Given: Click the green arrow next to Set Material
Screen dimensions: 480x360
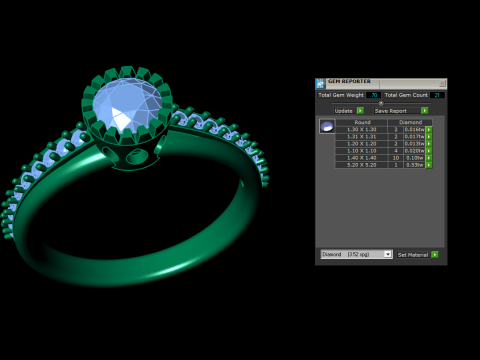Looking at the screenshot, I should [435, 255].
